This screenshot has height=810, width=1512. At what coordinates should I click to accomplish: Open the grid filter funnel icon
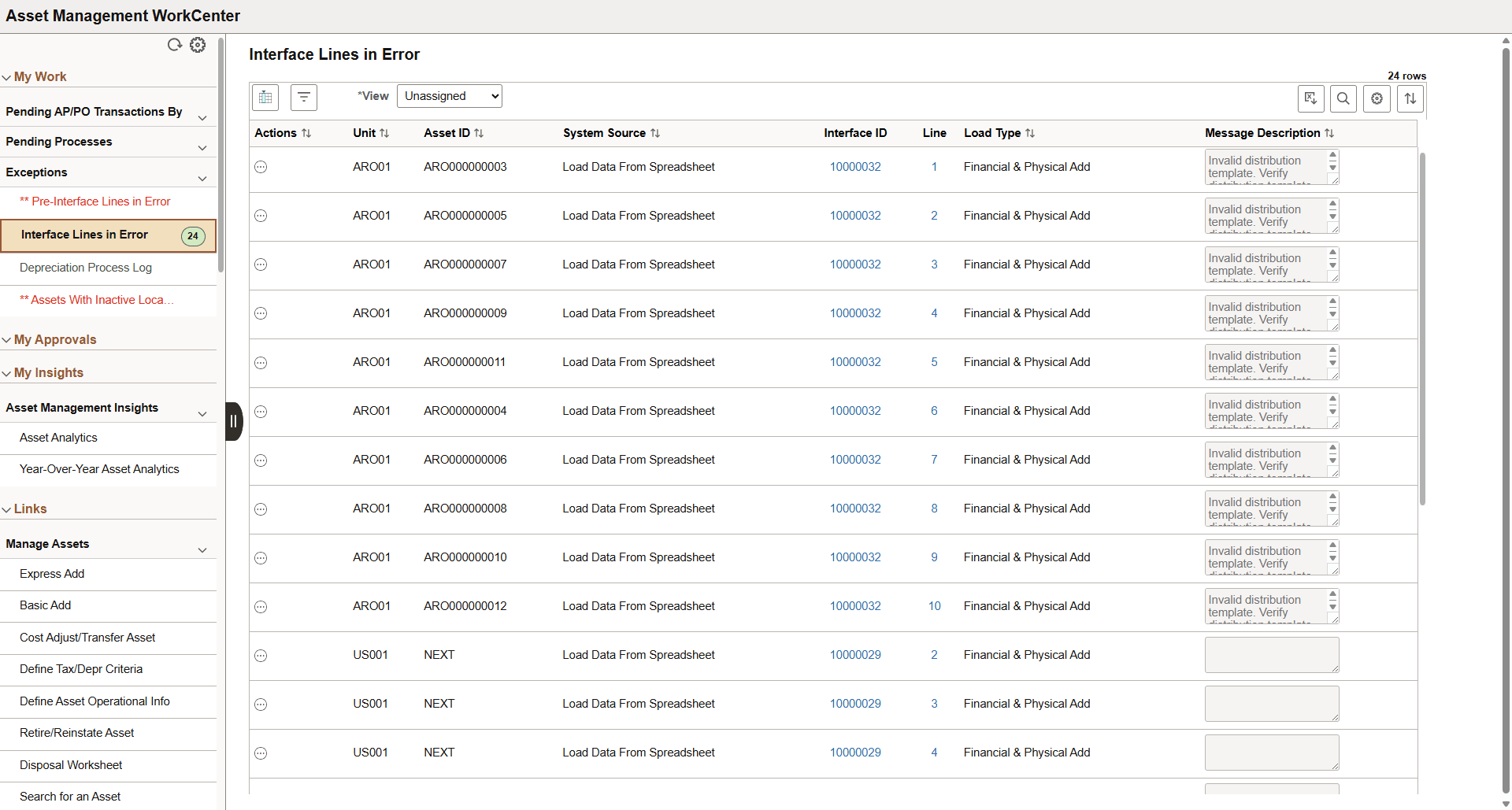coord(304,97)
